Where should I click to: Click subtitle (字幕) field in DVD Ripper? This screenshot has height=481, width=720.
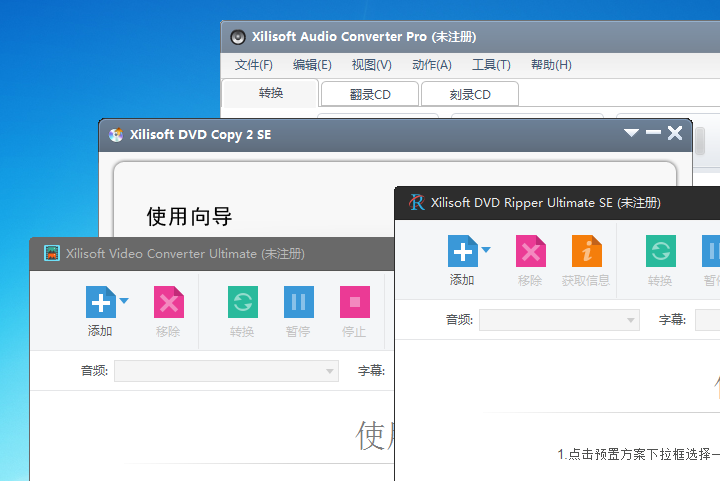coord(708,320)
